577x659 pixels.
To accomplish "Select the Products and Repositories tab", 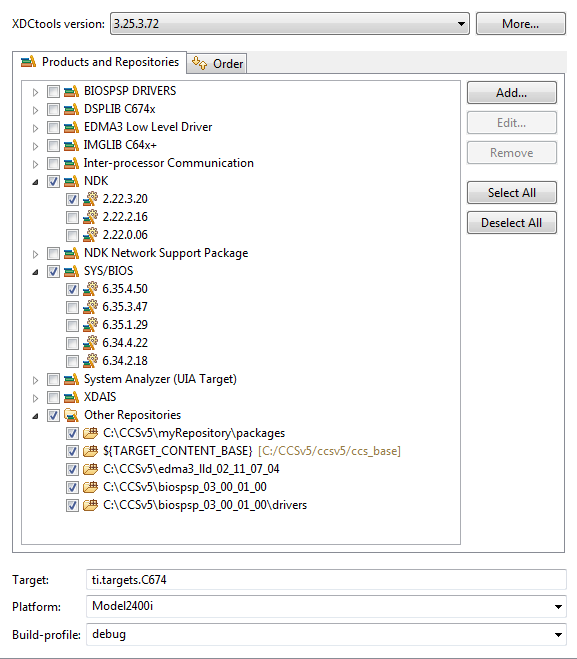I will 100,62.
